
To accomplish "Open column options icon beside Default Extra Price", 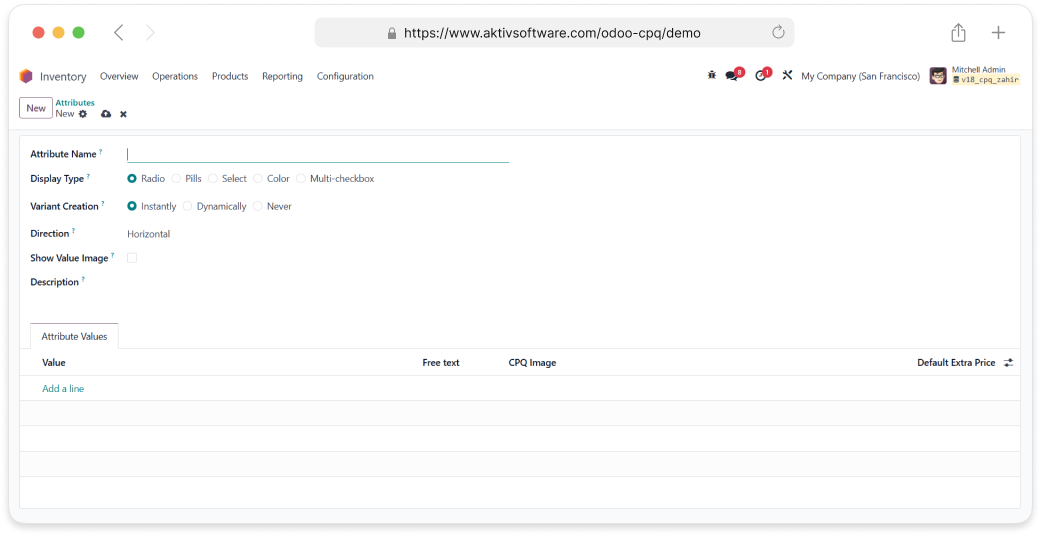I will 1008,363.
